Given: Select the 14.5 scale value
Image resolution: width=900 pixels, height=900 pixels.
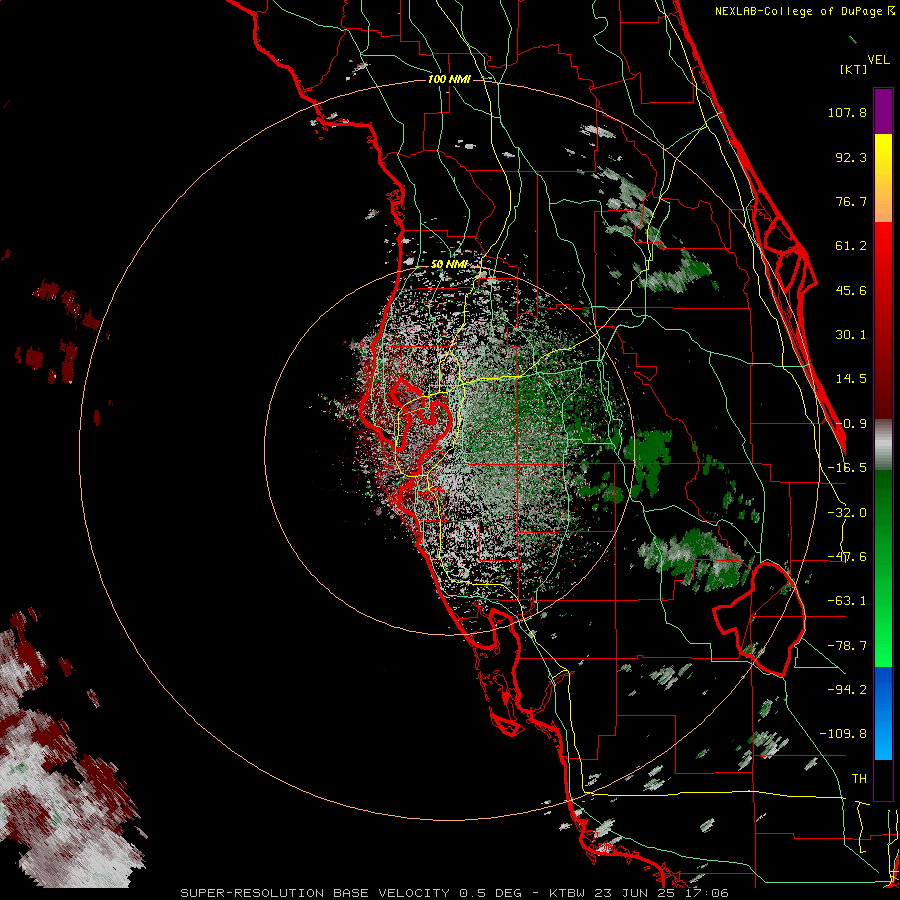Looking at the screenshot, I should [851, 379].
